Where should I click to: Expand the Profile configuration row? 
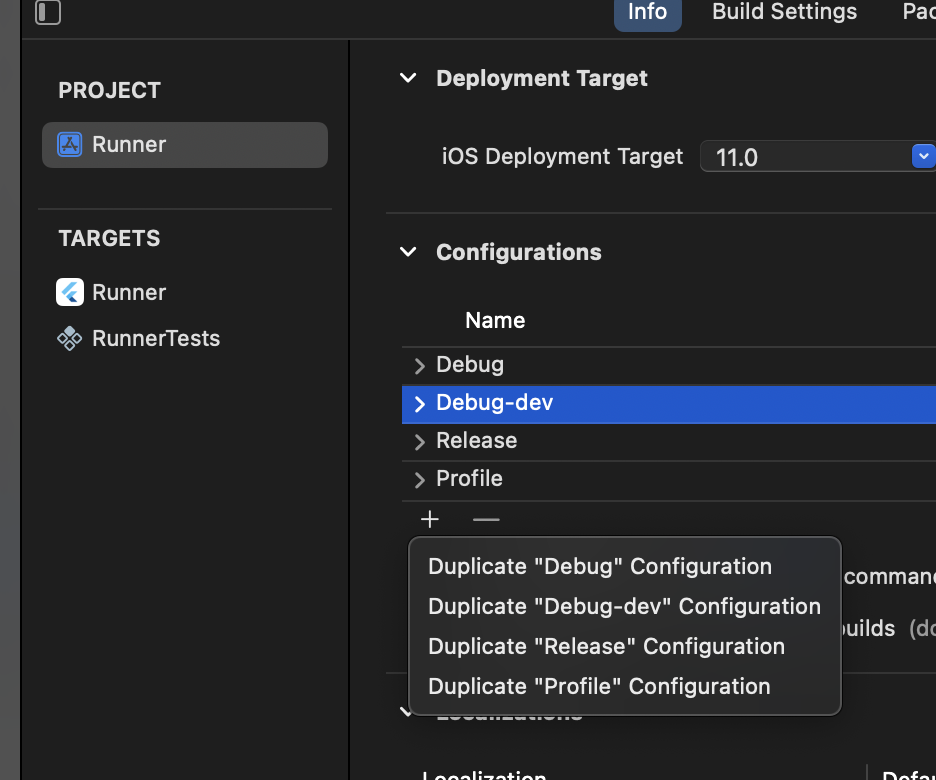[419, 479]
